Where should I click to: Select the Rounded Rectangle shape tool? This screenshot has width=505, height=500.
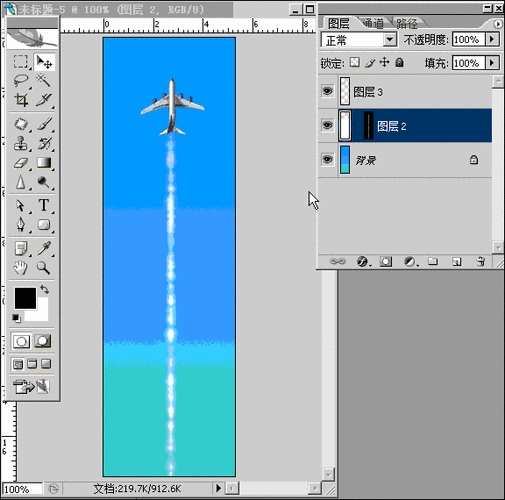[x=44, y=225]
